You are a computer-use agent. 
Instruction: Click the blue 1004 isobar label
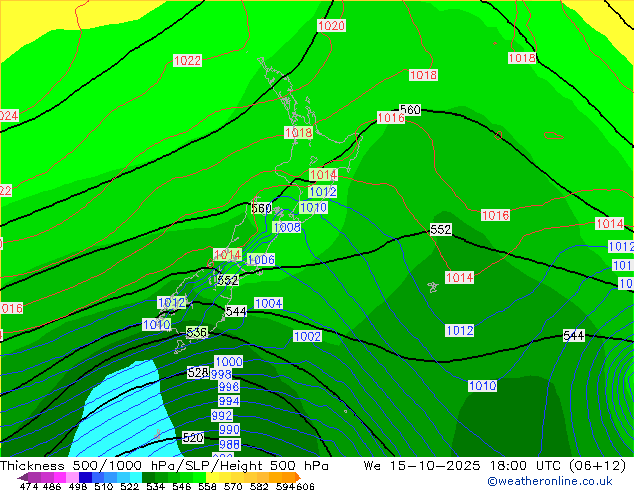pyautogui.click(x=268, y=303)
